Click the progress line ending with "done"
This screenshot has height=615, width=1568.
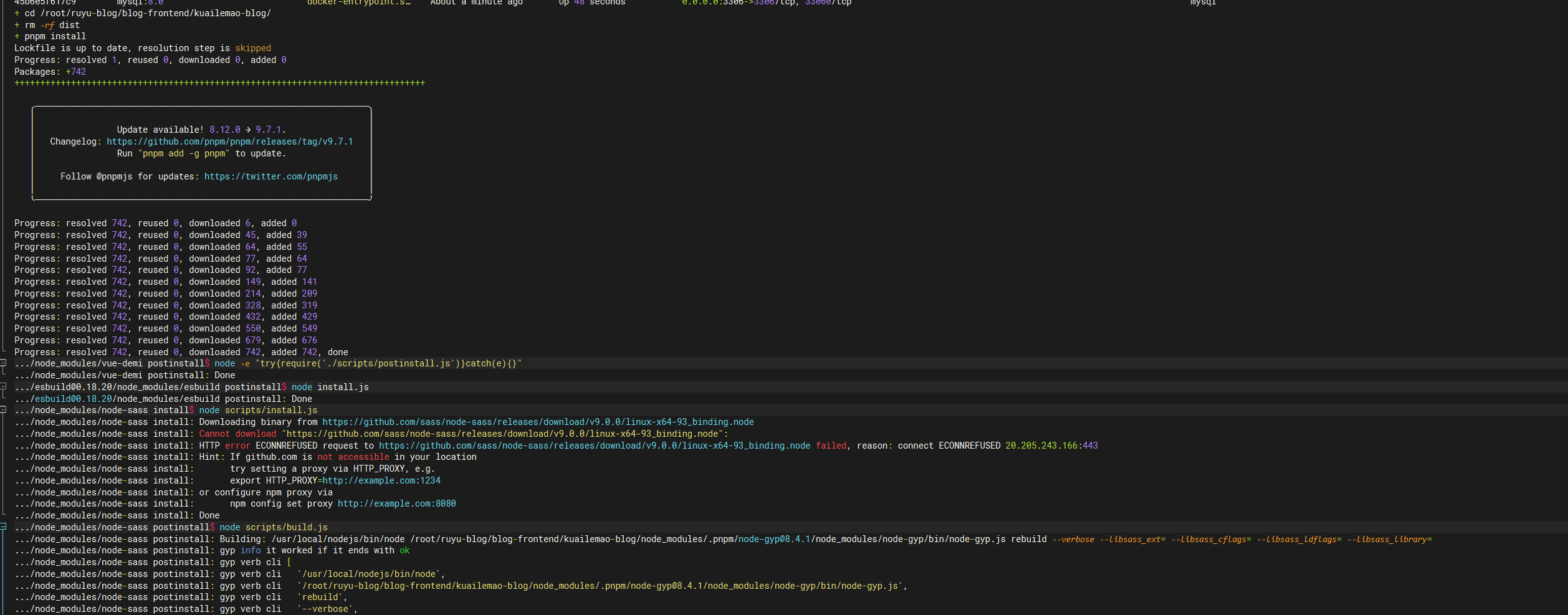tap(181, 352)
